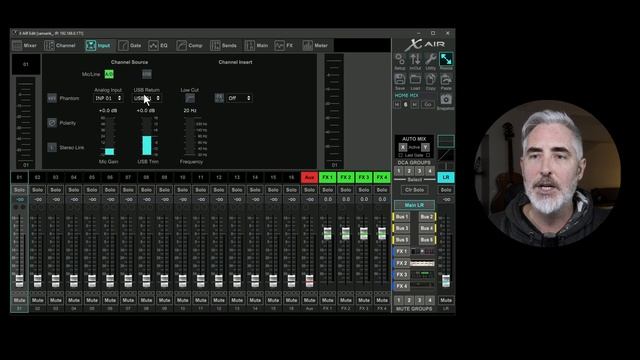The height and width of the screenshot is (360, 640).
Task: Click the Channel tab icon
Action: (x=49, y=45)
